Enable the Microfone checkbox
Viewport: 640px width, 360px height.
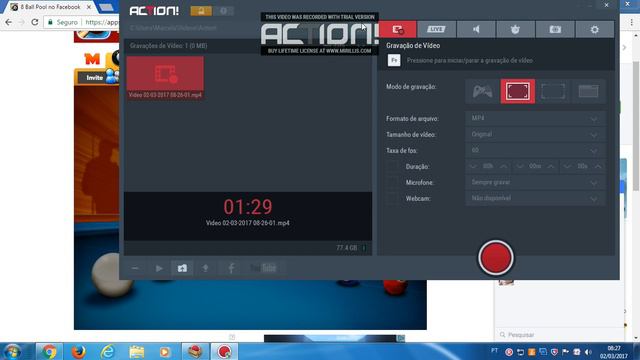point(392,182)
